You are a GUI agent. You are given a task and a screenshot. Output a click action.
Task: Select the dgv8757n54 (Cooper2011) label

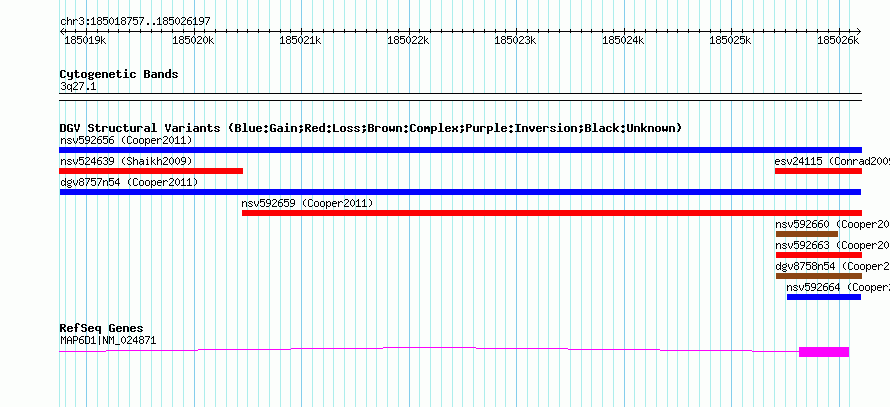[x=129, y=182]
